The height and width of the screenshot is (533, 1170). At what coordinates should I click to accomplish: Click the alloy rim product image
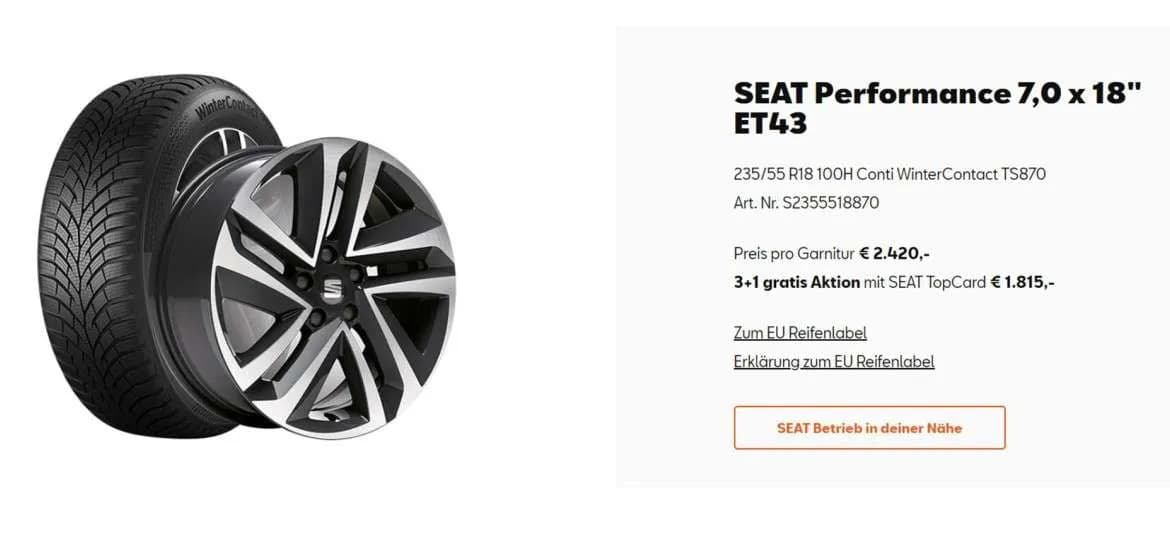point(332,287)
